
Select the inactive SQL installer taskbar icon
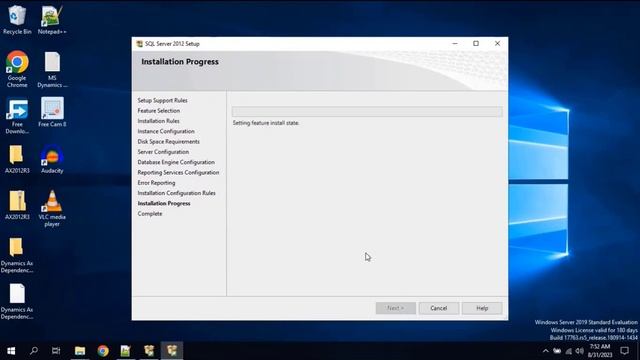[x=149, y=351]
